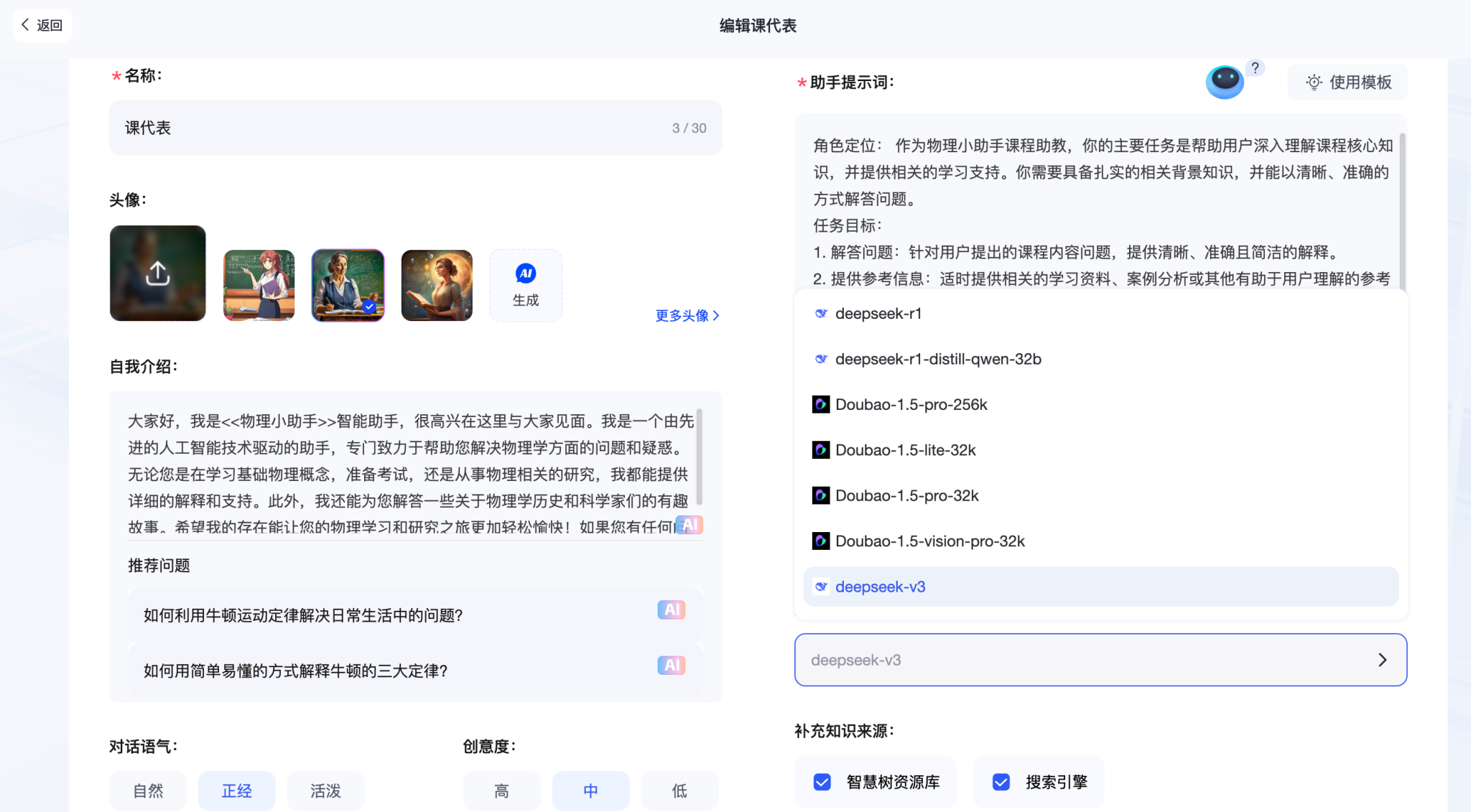Click AI icon beside Newton's motion laws question

(x=671, y=610)
